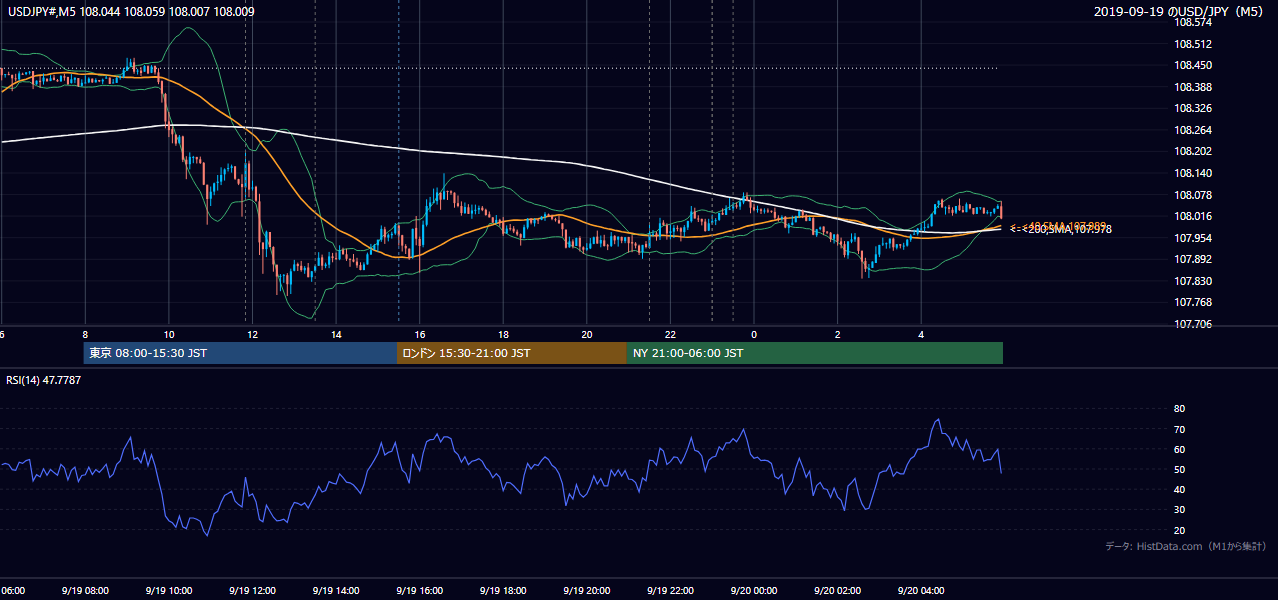
Task: Click hour label 12 under price chart
Action: point(252,335)
